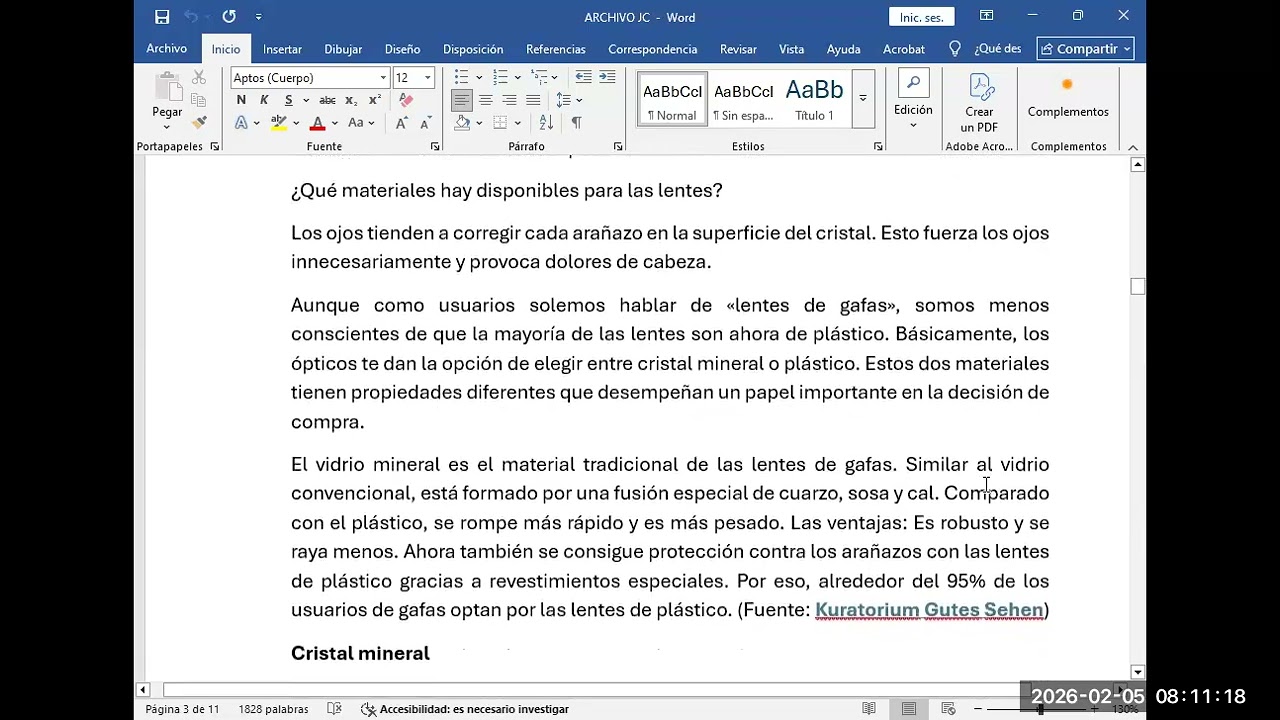The image size is (1280, 720).
Task: Apply text effects with the outlined A icon
Action: 241,123
